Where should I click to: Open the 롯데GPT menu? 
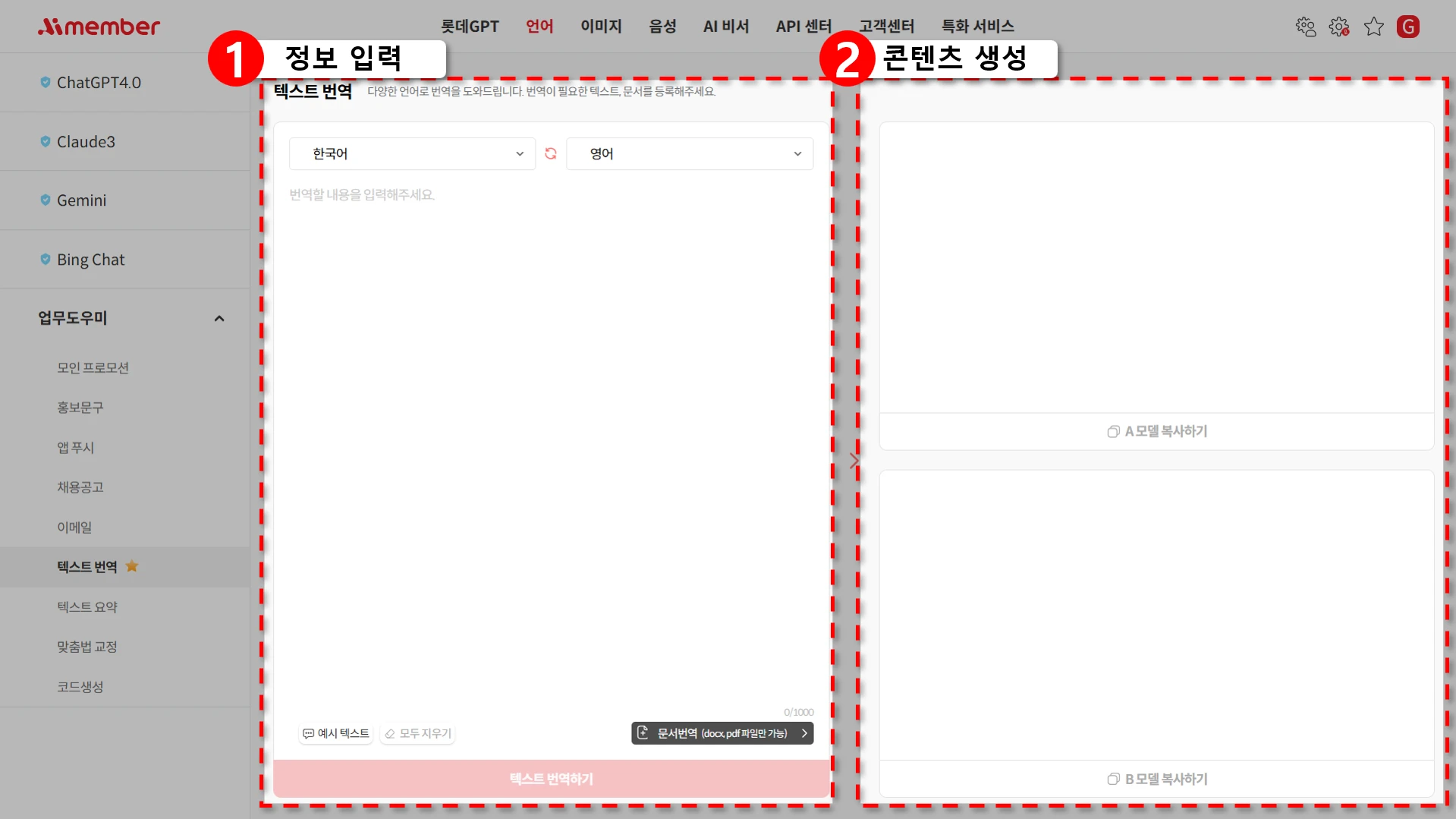(470, 27)
